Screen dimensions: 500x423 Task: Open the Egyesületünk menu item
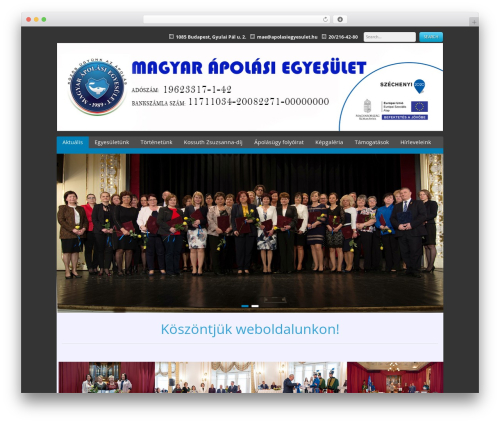point(112,142)
